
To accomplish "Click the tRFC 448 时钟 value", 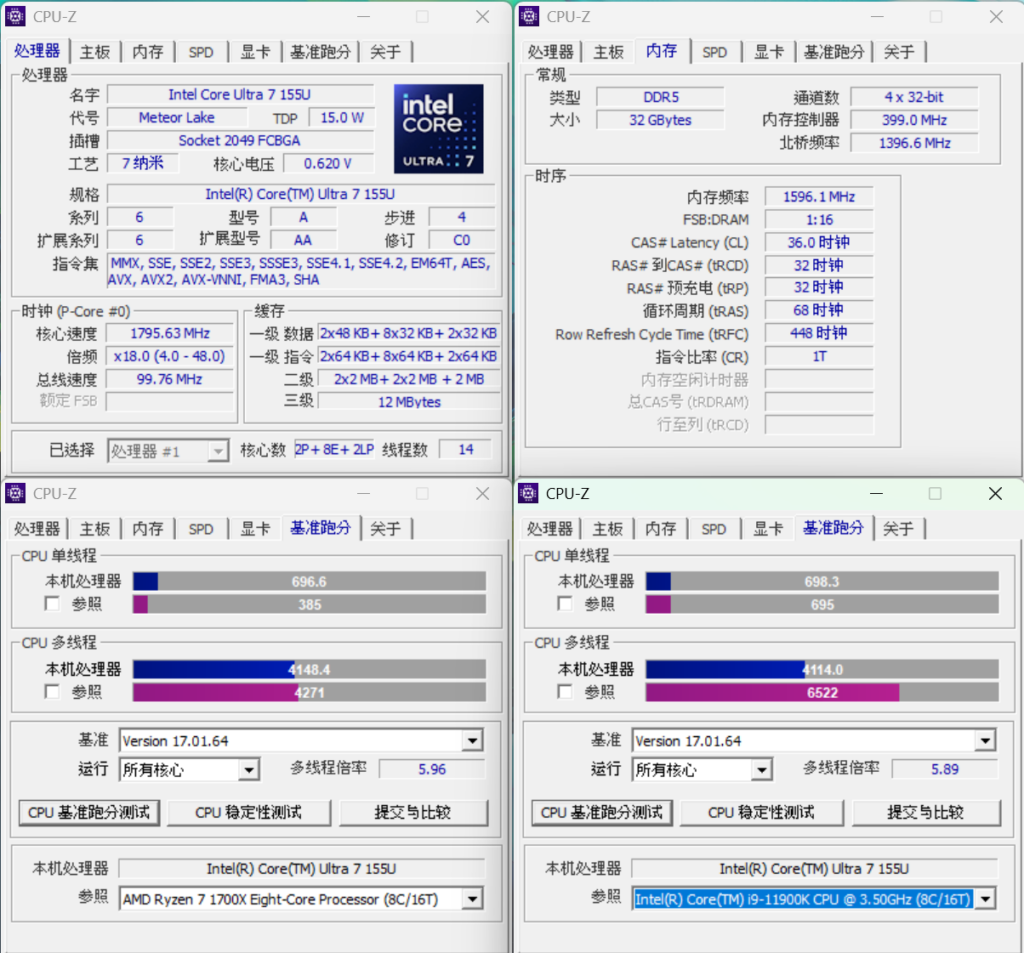I will (819, 333).
